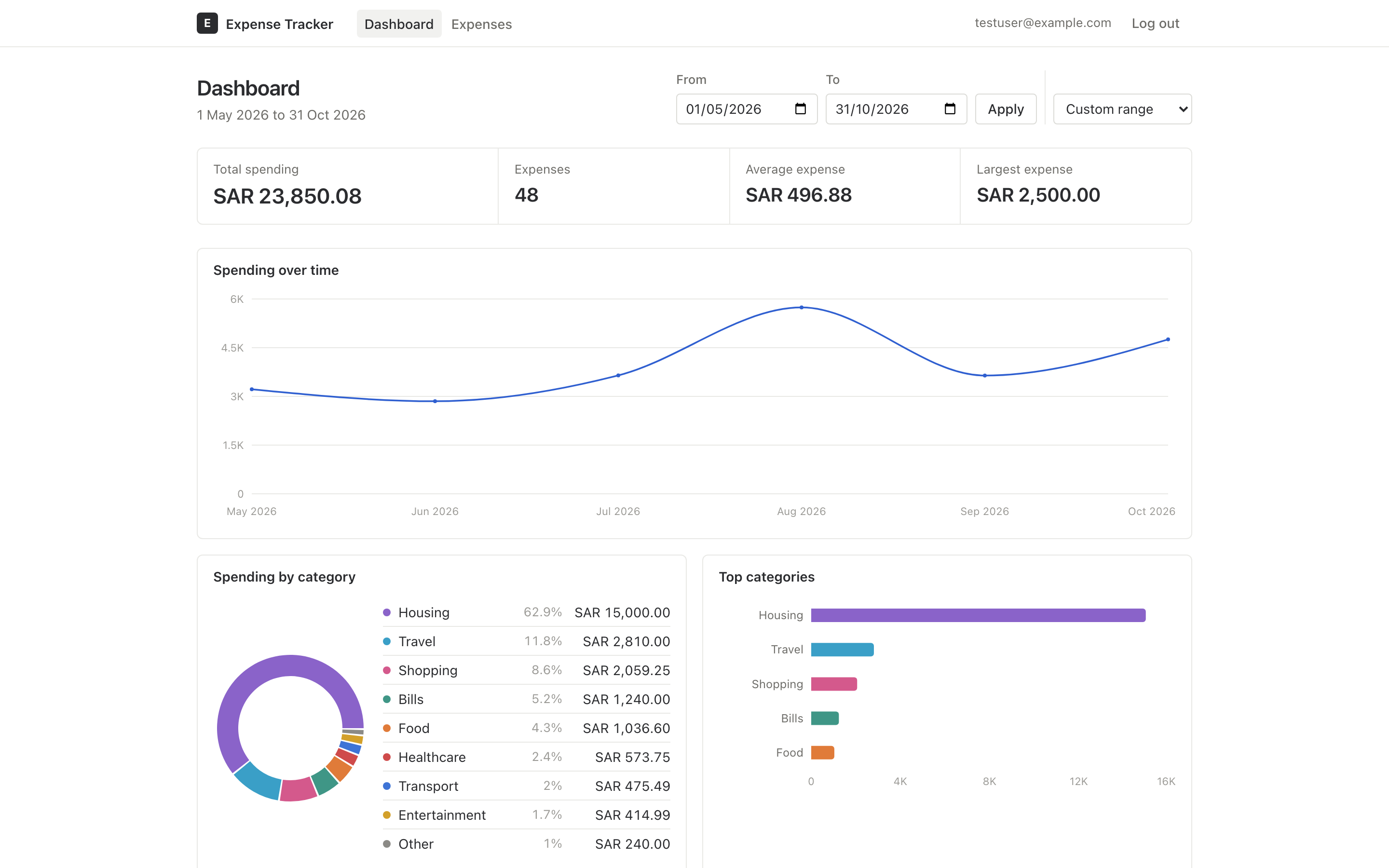Click the To date field 31/10/2026
Image resolution: width=1389 pixels, height=868 pixels.
click(x=896, y=109)
